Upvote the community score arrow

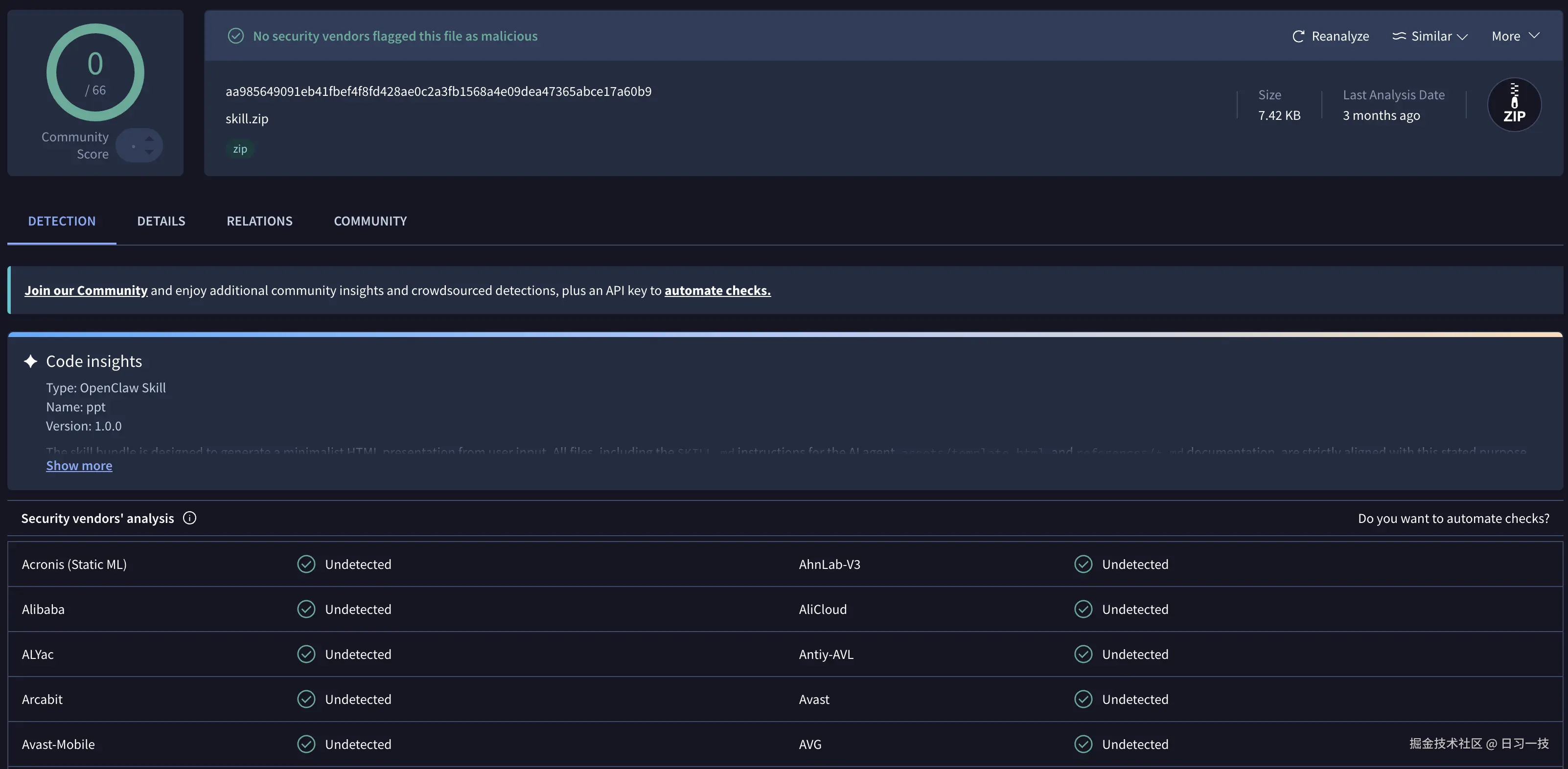[149, 139]
